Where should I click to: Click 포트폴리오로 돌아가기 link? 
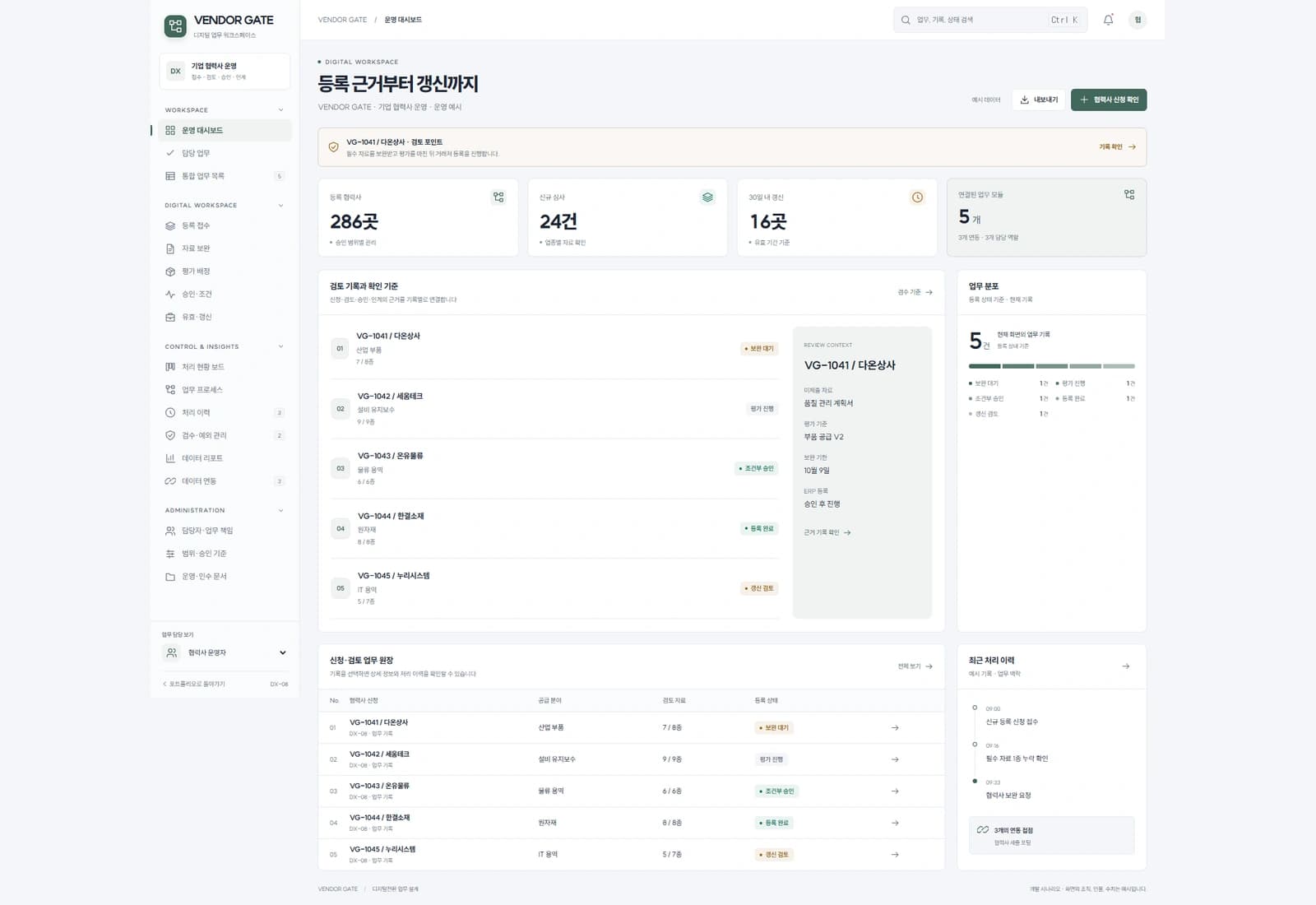[194, 685]
